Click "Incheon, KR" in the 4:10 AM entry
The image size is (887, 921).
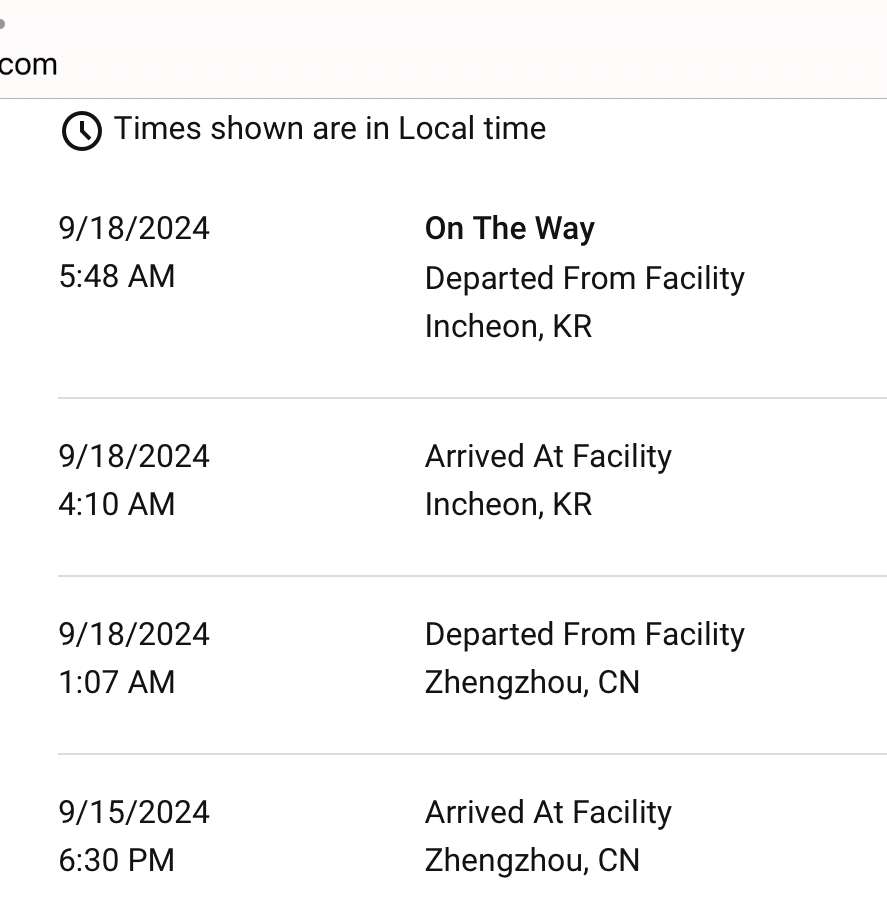[x=508, y=505]
